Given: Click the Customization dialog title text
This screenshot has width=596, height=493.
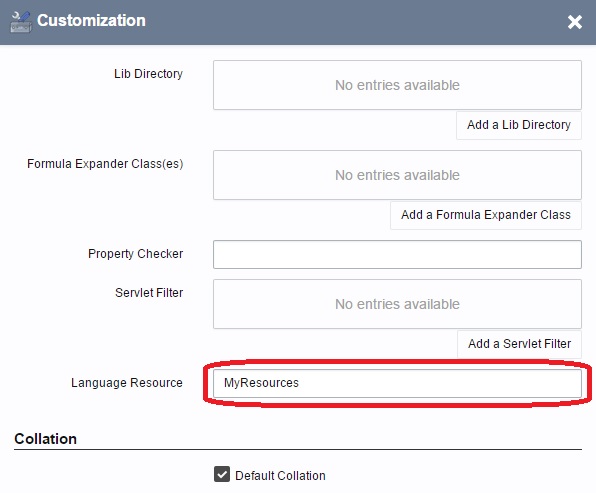Looking at the screenshot, I should [91, 21].
